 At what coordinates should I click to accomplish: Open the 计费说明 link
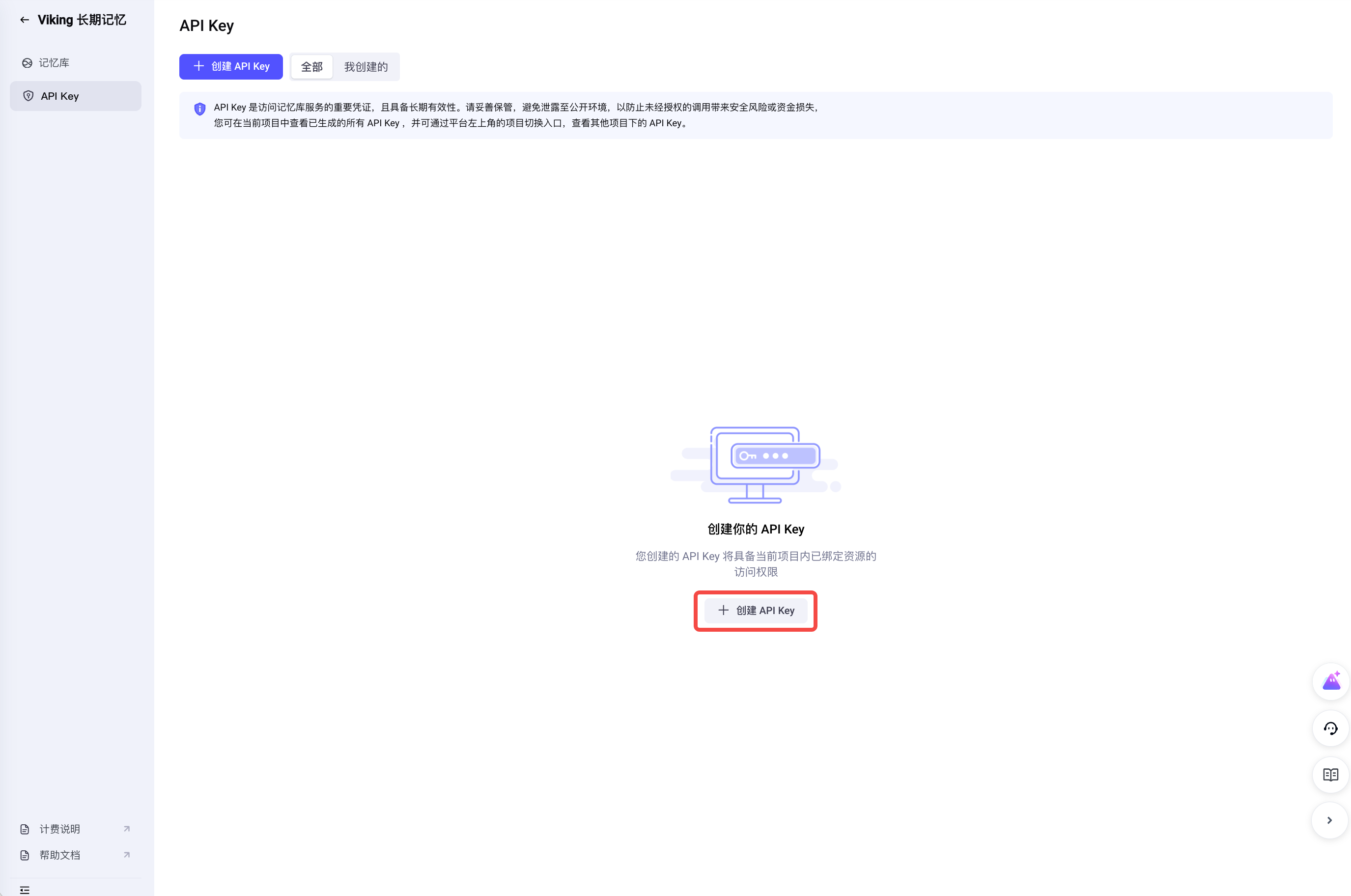59,829
